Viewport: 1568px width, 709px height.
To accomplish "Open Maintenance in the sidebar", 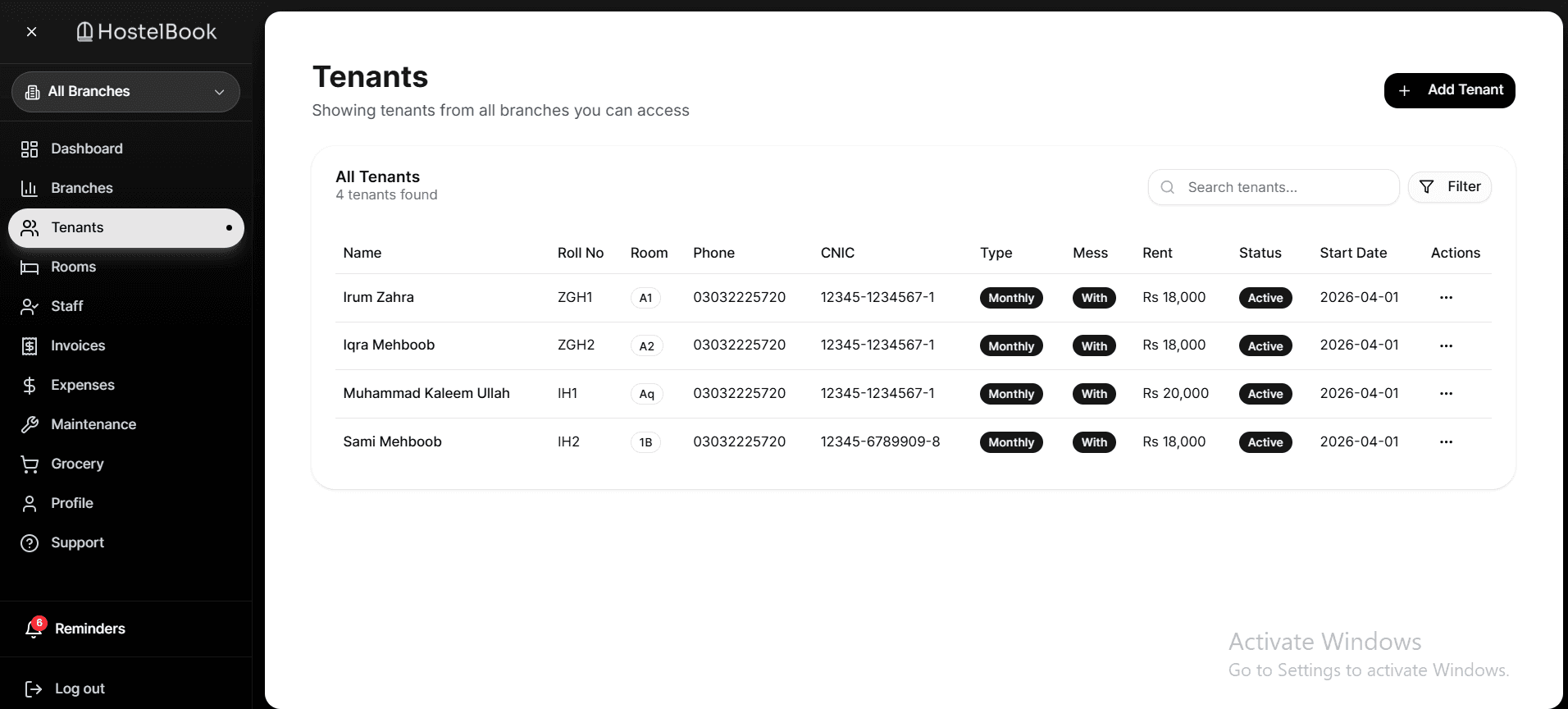I will (125, 424).
